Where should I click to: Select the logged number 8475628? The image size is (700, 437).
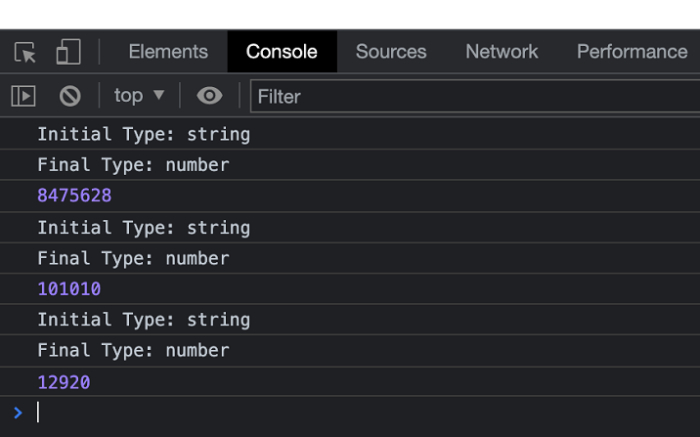click(74, 196)
